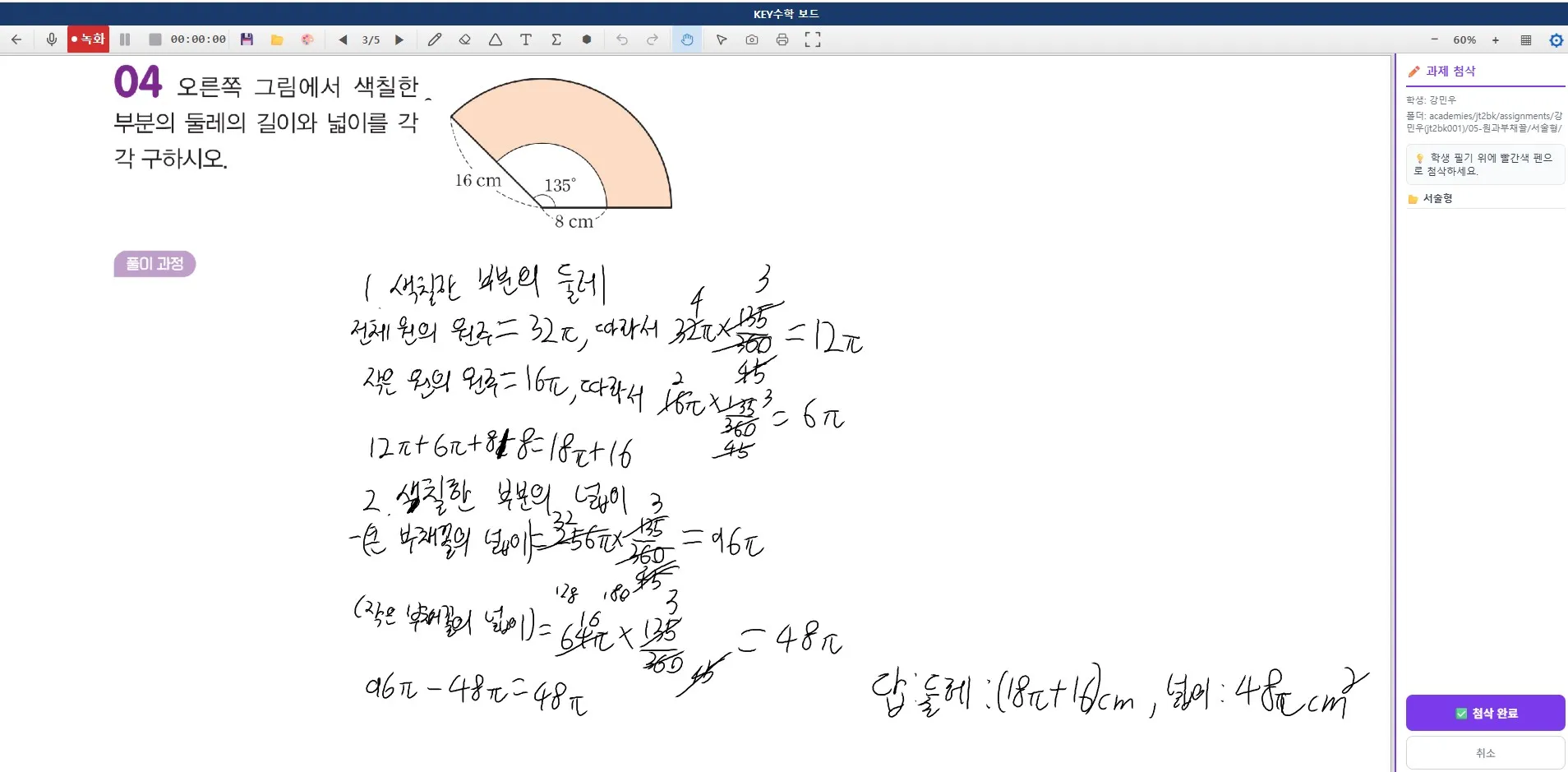
Task: Go back with the left arrow icon
Action: 16,39
